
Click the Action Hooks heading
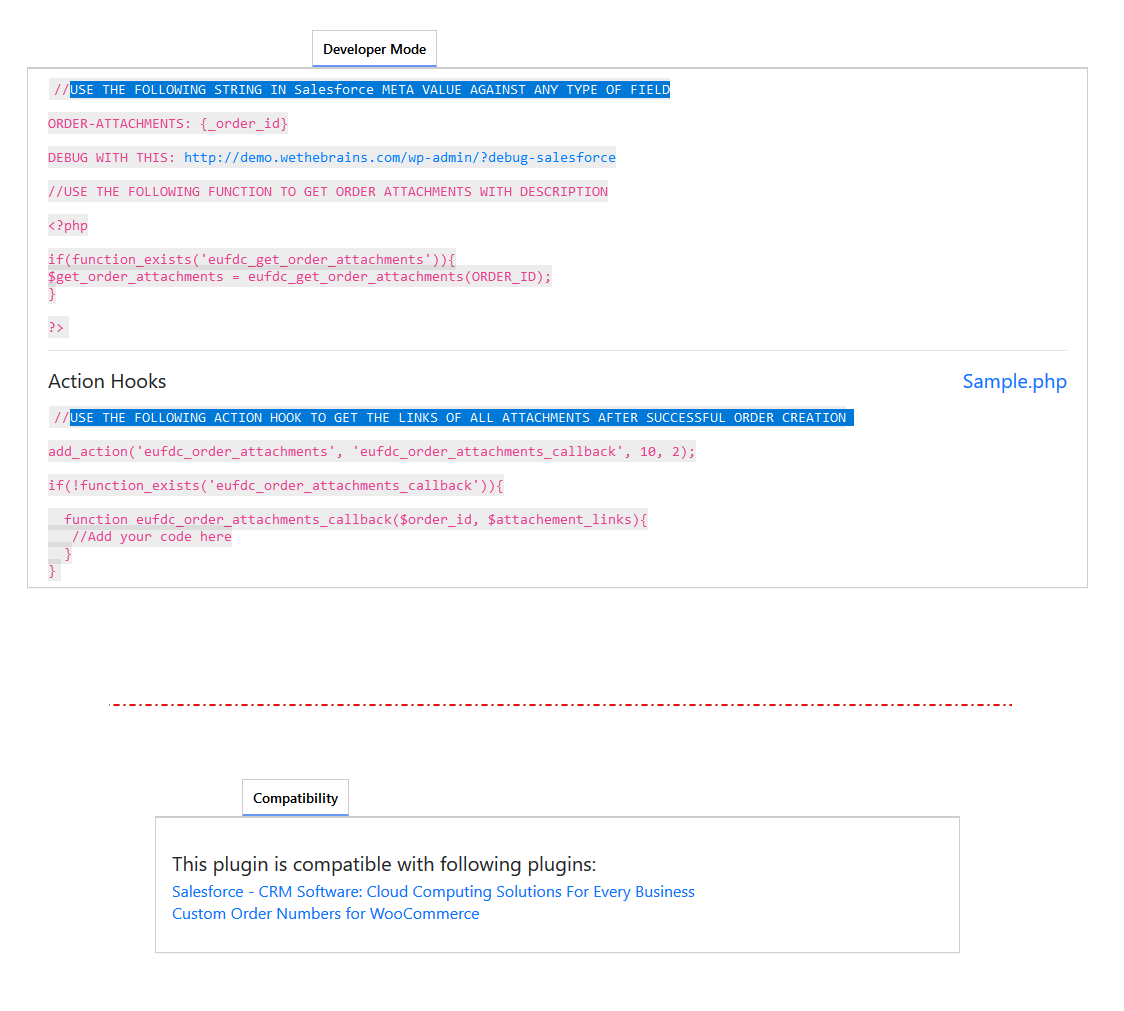point(107,381)
